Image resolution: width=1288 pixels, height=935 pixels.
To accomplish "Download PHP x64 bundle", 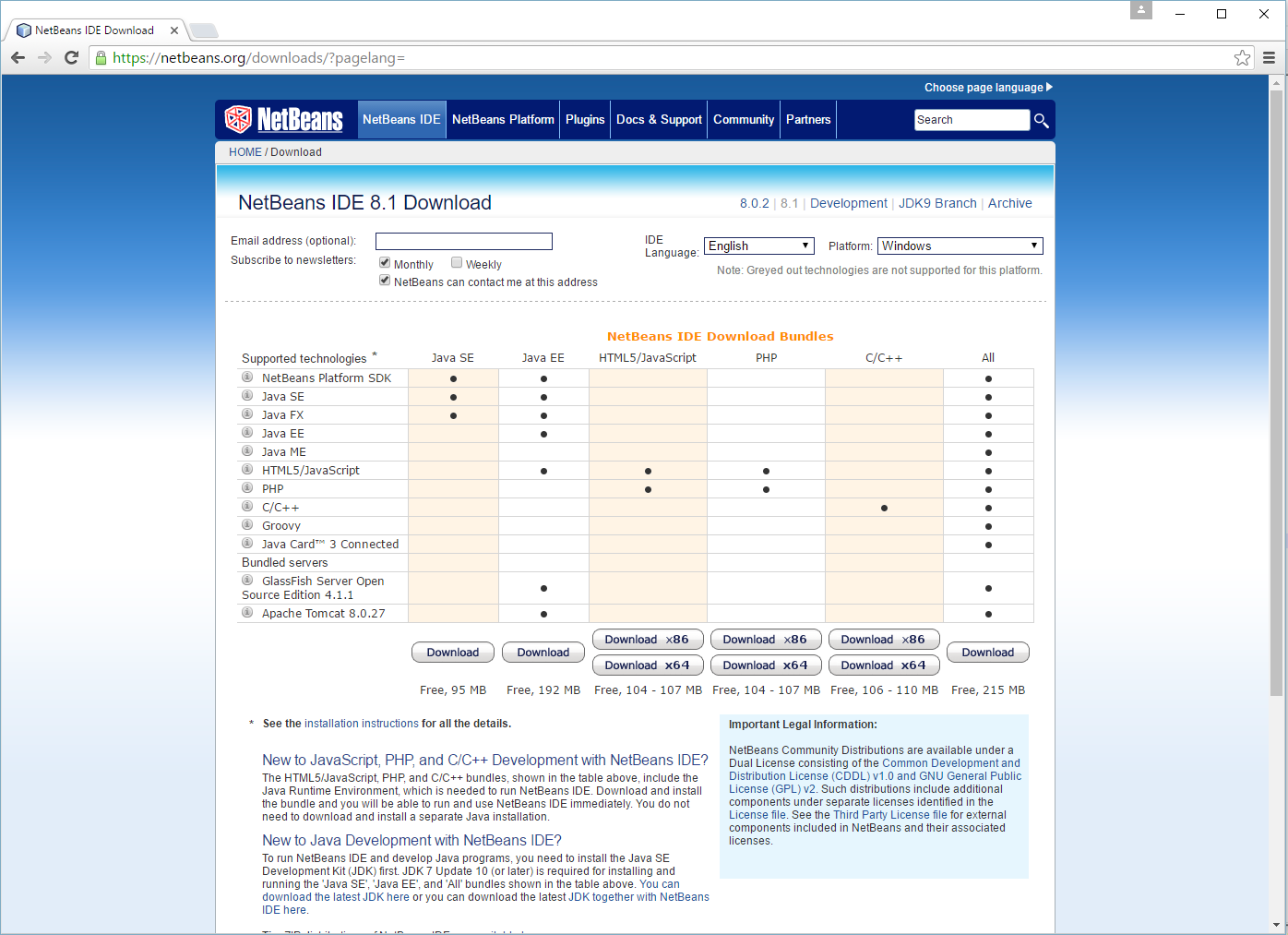I will coord(766,665).
